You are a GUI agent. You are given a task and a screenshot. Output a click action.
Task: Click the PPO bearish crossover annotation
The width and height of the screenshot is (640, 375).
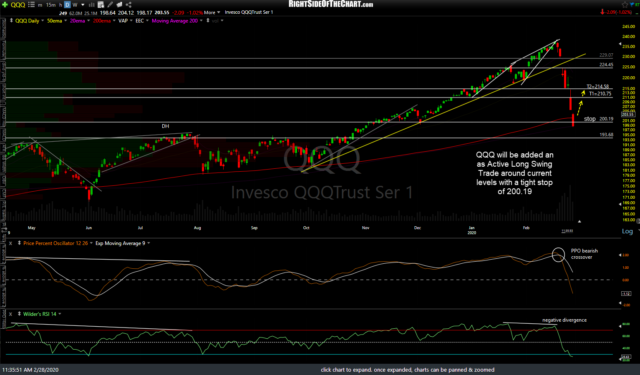584,254
